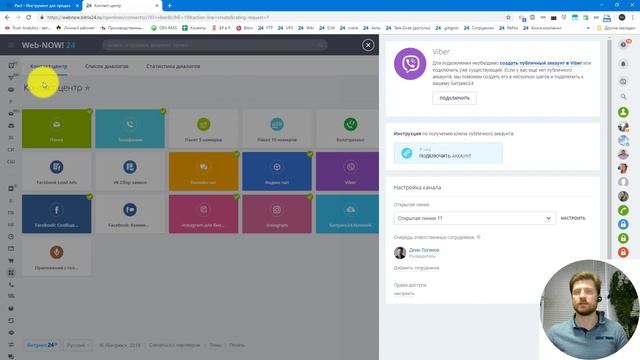Click the green lock icon in right sidebar
Viewport: 640px width, 360px height.
(x=623, y=238)
